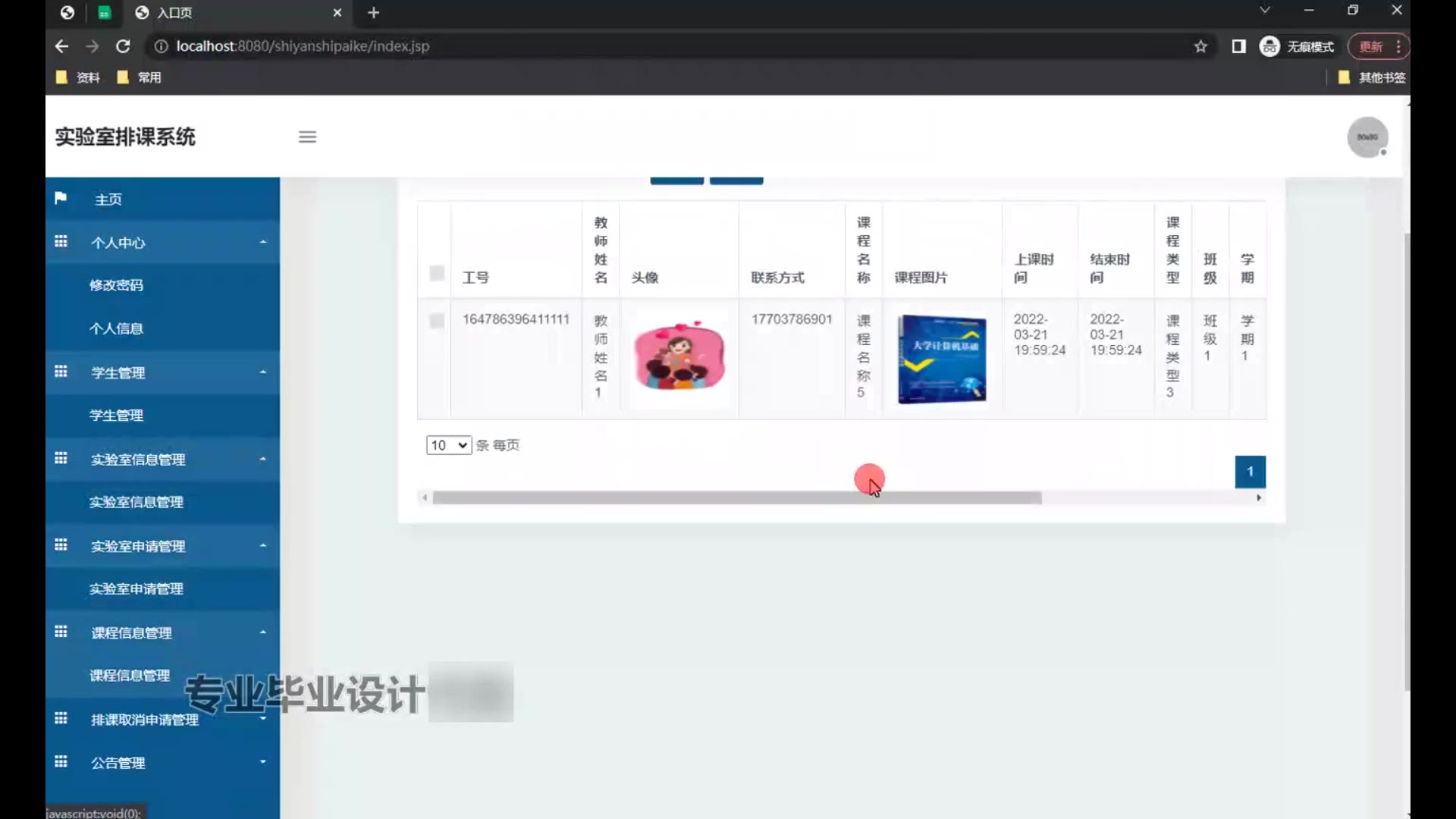The height and width of the screenshot is (819, 1456).
Task: Click grid icon next to 公告管理
Action: tap(61, 762)
